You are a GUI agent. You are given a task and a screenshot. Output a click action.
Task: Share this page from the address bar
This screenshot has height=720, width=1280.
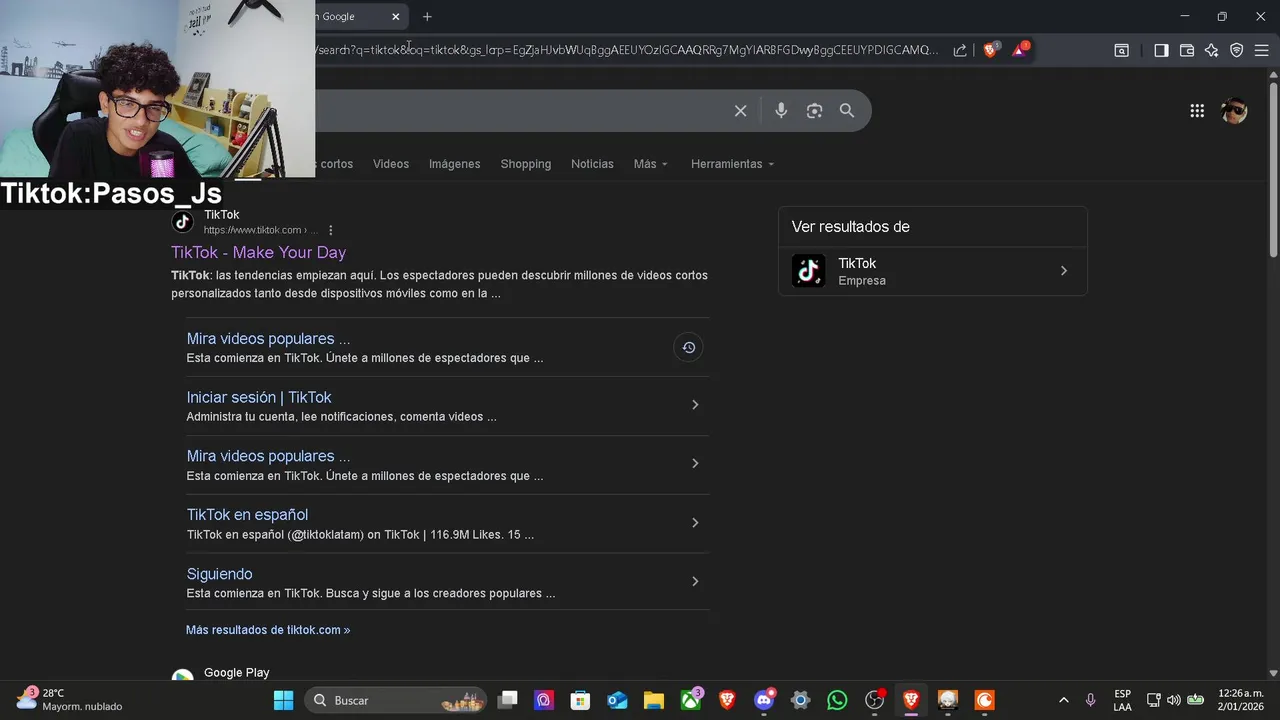coord(960,50)
